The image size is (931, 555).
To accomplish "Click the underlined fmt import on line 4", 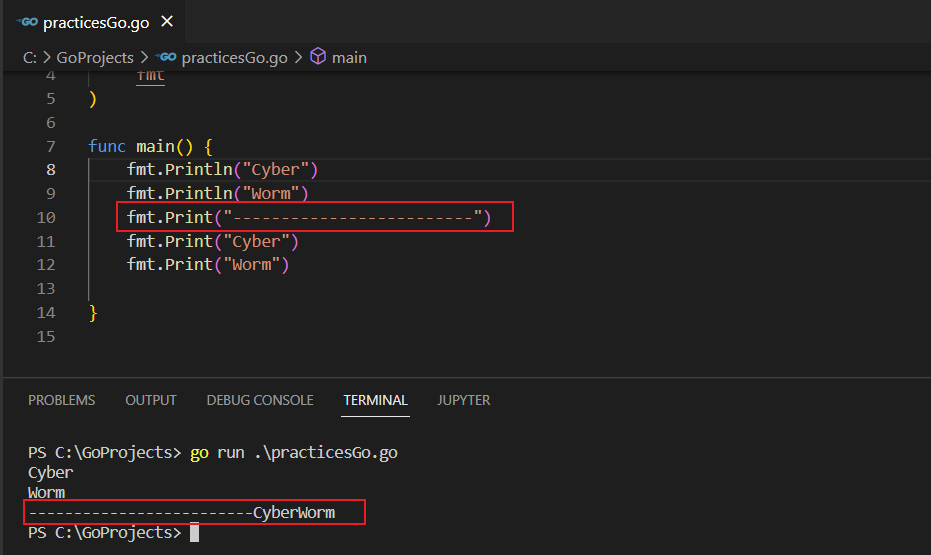I will [x=150, y=75].
